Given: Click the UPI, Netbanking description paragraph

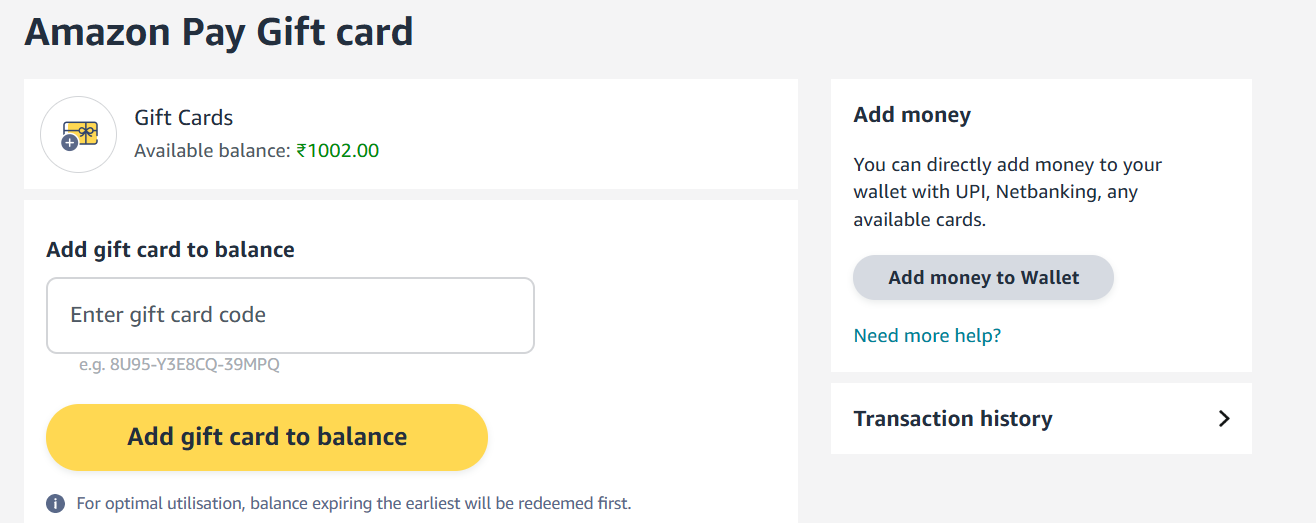Looking at the screenshot, I should (1007, 192).
